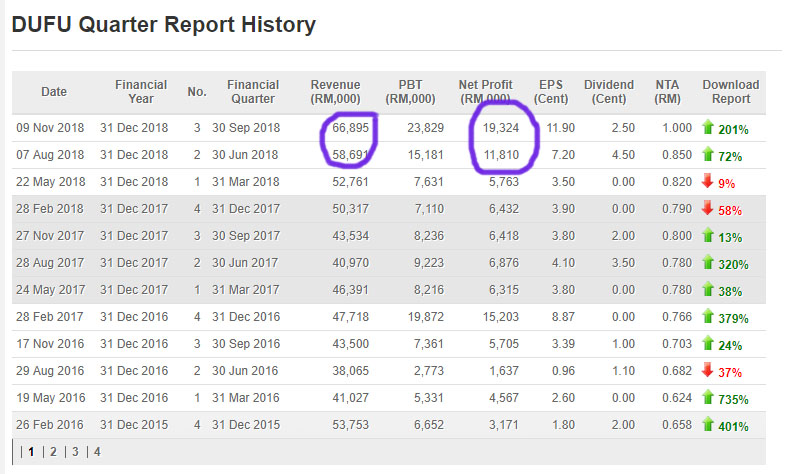Open the 07 Aug 2018 report download arrow

pyautogui.click(x=707, y=155)
